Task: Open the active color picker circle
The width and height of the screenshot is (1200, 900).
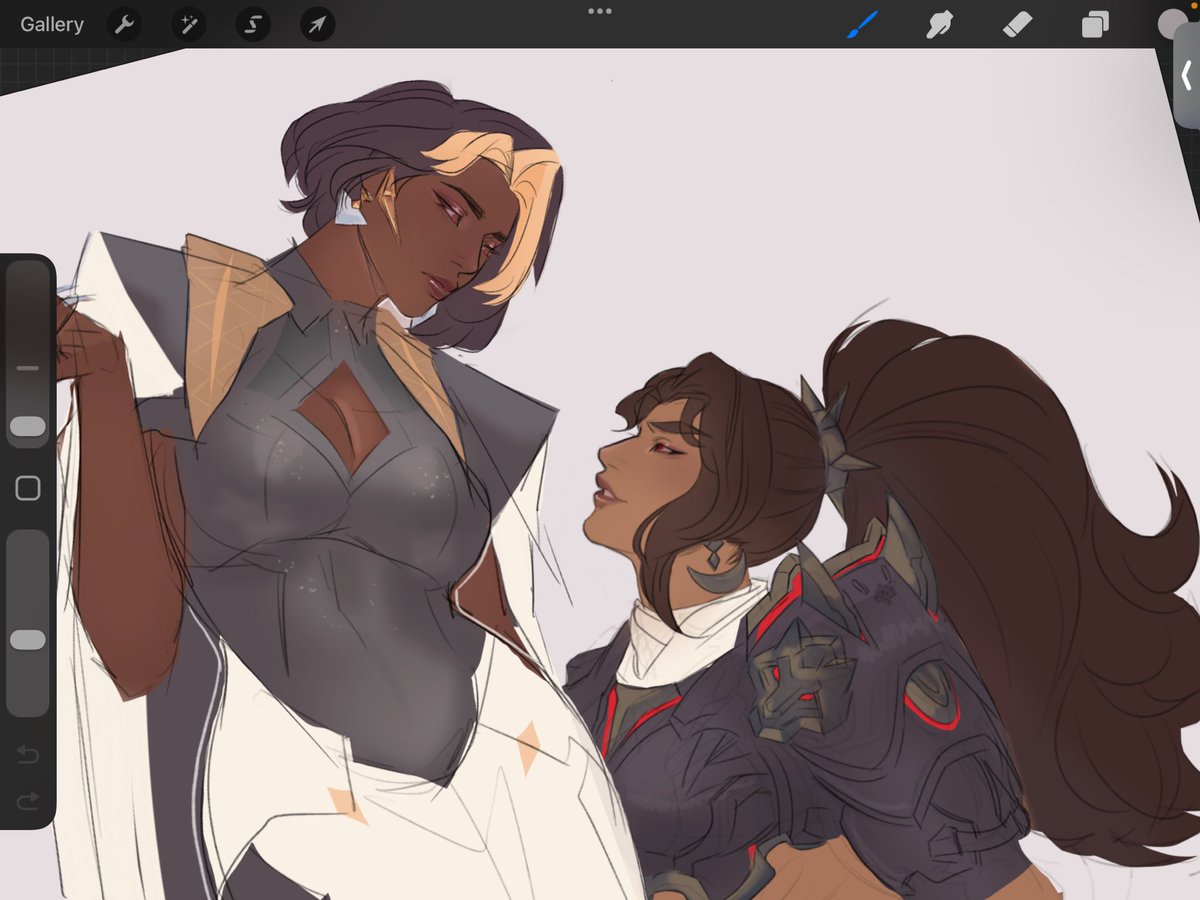Action: 1172,24
